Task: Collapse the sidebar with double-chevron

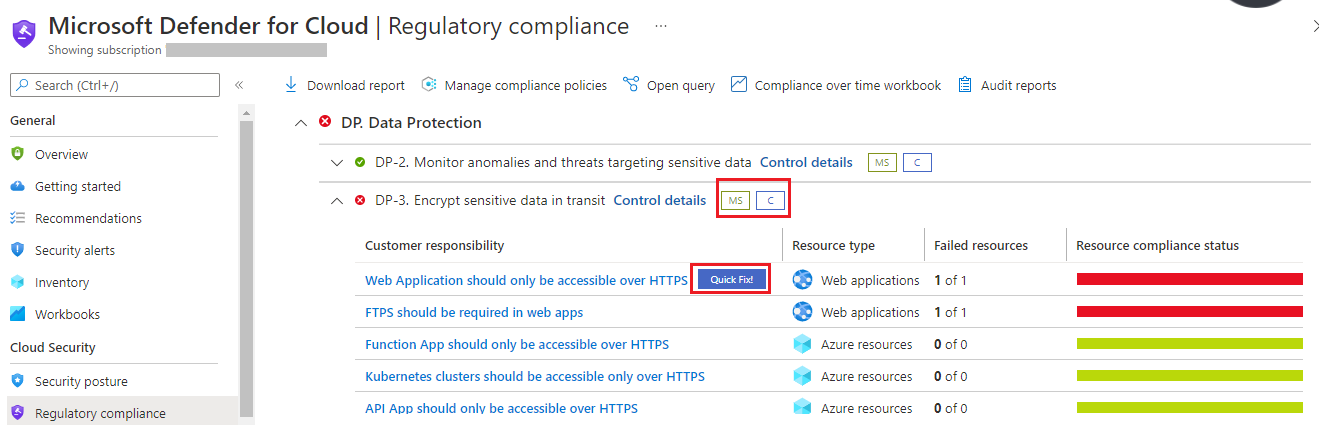Action: click(x=239, y=85)
